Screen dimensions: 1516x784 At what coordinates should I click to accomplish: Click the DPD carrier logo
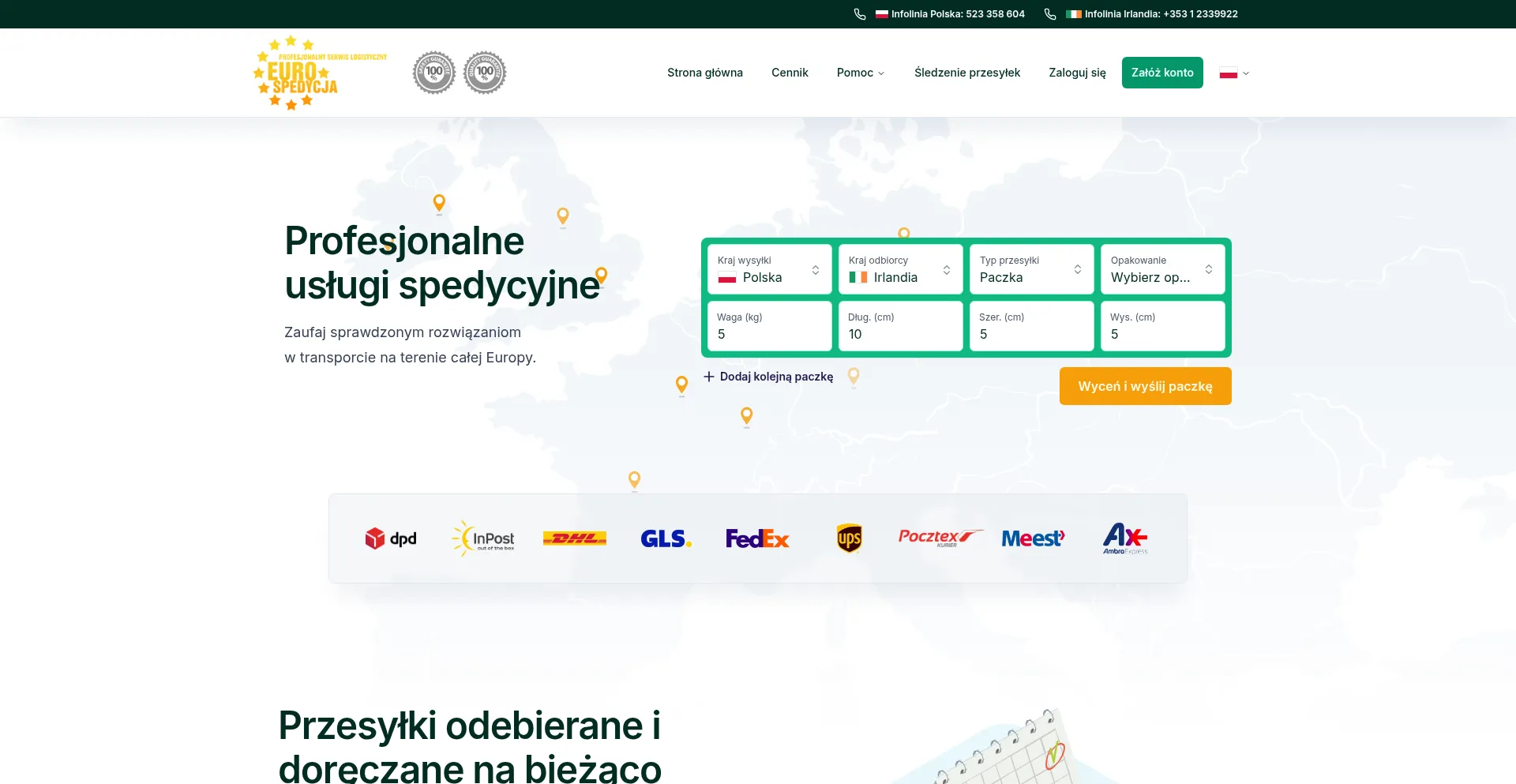391,538
